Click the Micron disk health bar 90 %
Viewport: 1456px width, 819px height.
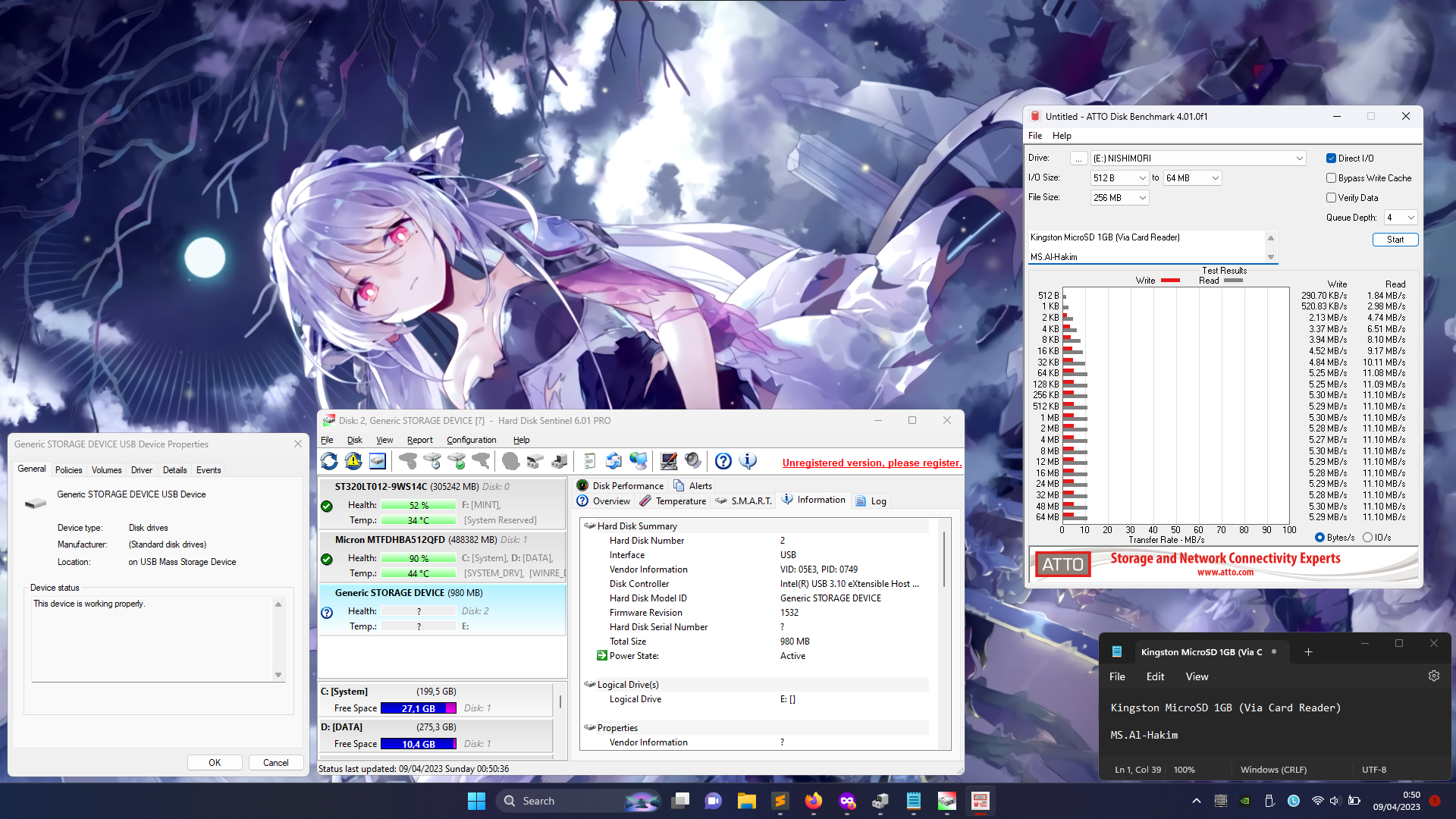point(419,559)
